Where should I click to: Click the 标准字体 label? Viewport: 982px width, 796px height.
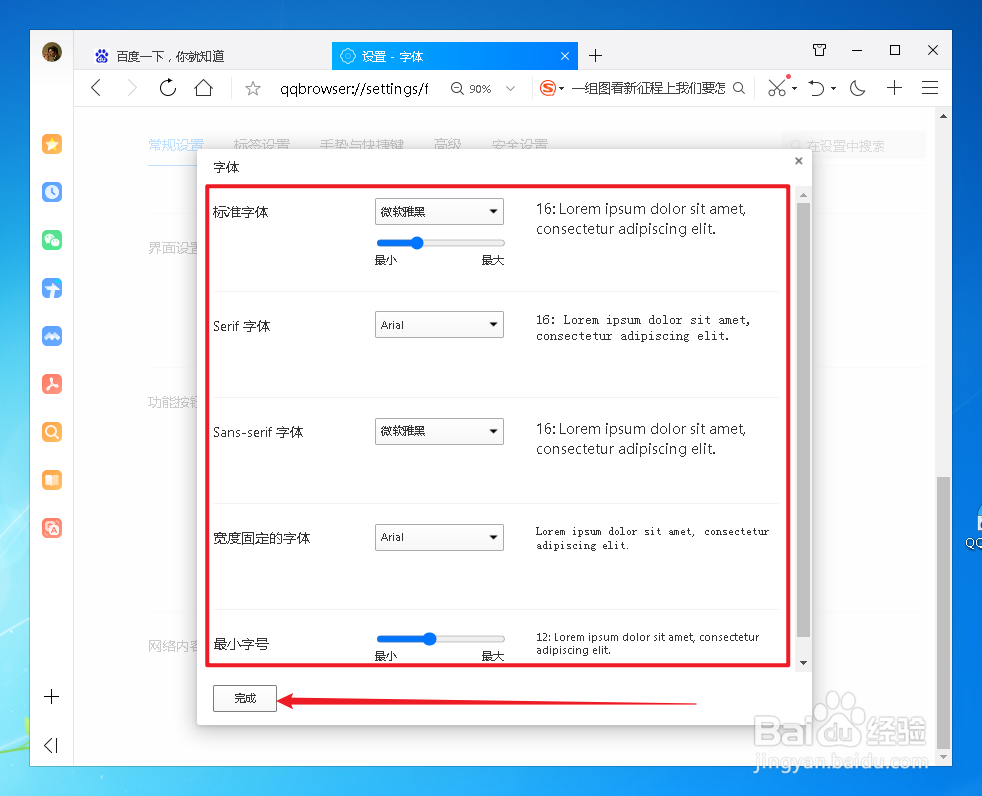[x=240, y=212]
